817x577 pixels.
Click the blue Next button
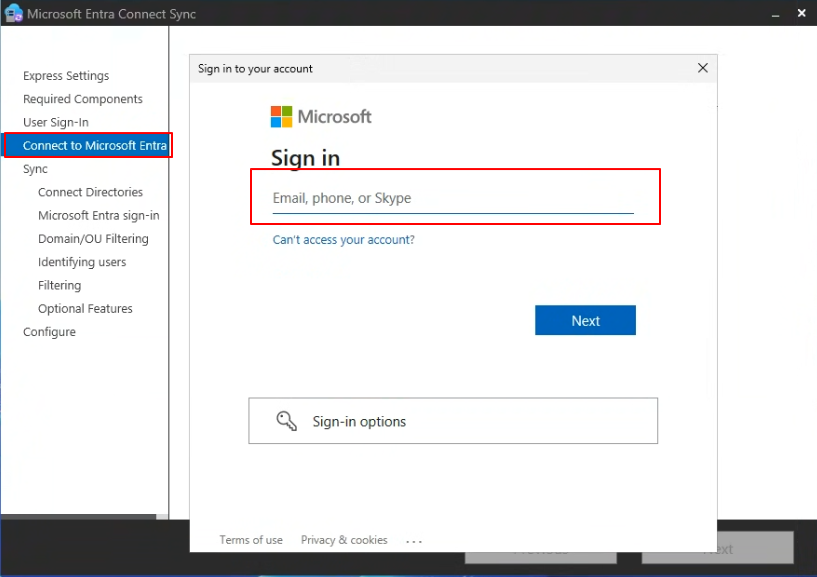click(585, 320)
